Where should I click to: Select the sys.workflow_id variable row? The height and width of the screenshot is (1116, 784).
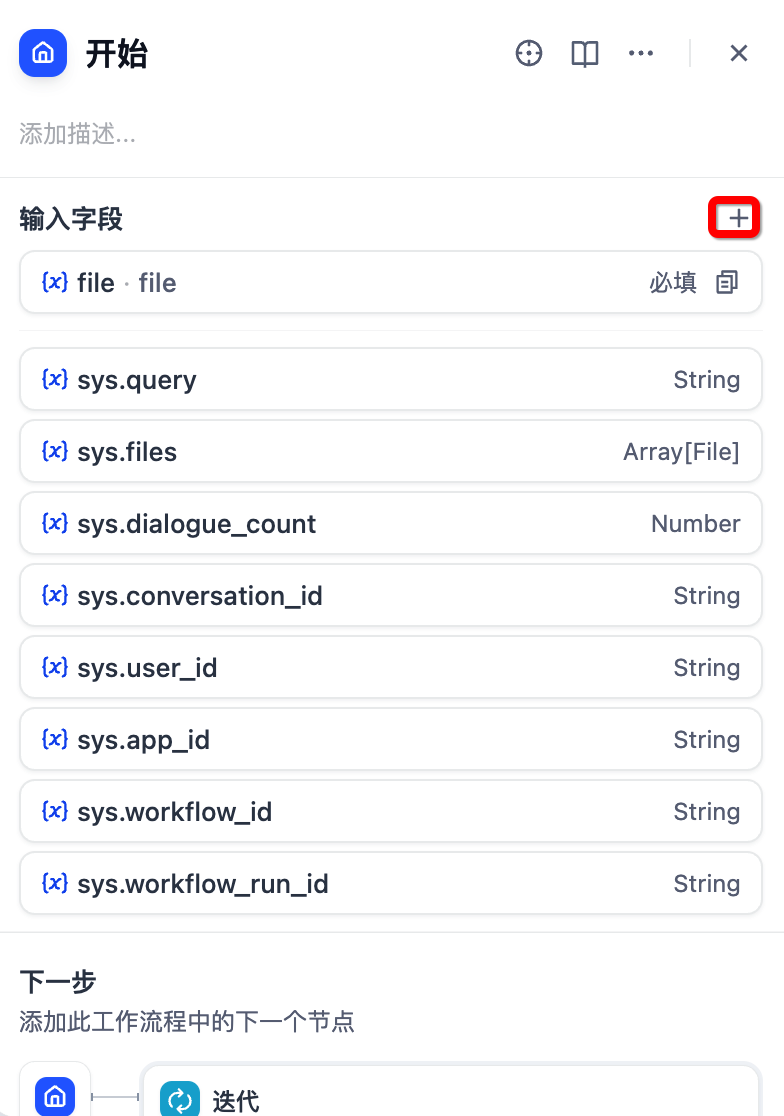(x=391, y=811)
